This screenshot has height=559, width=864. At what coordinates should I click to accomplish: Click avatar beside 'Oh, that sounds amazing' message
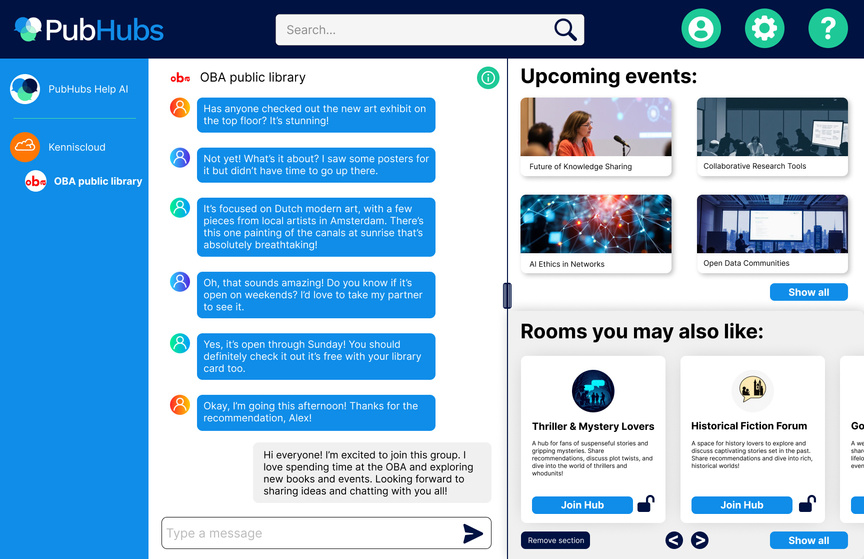(180, 282)
